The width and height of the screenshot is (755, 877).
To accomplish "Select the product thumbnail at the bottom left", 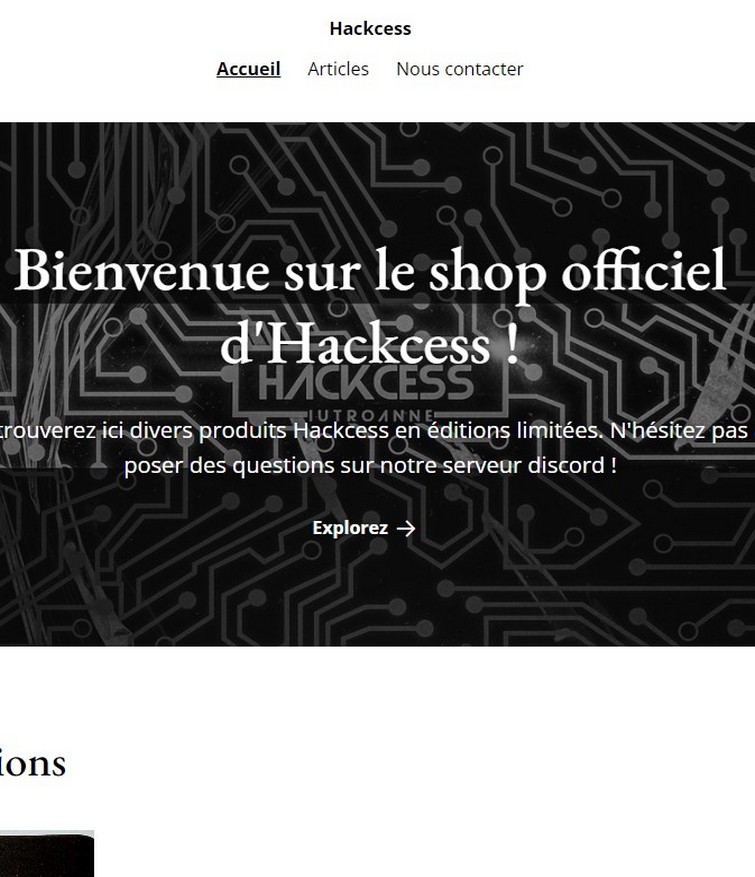I will click(47, 854).
